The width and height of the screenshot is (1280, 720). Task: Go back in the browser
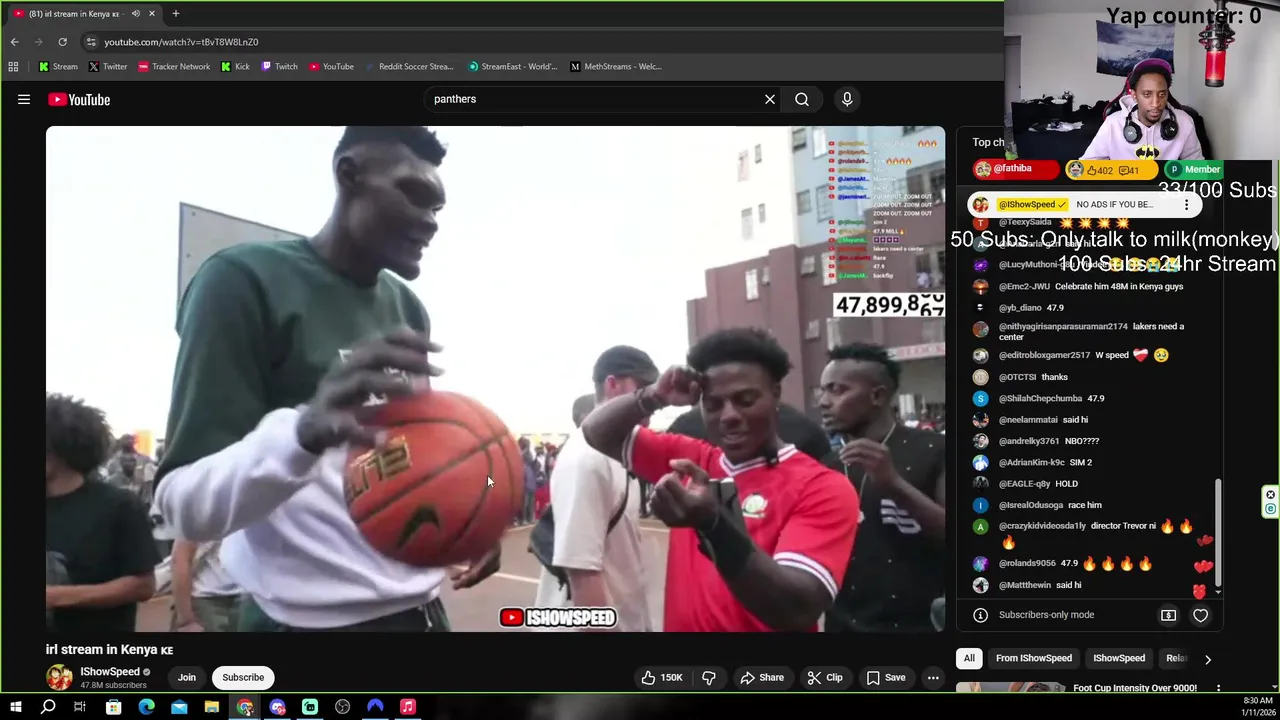(x=14, y=42)
